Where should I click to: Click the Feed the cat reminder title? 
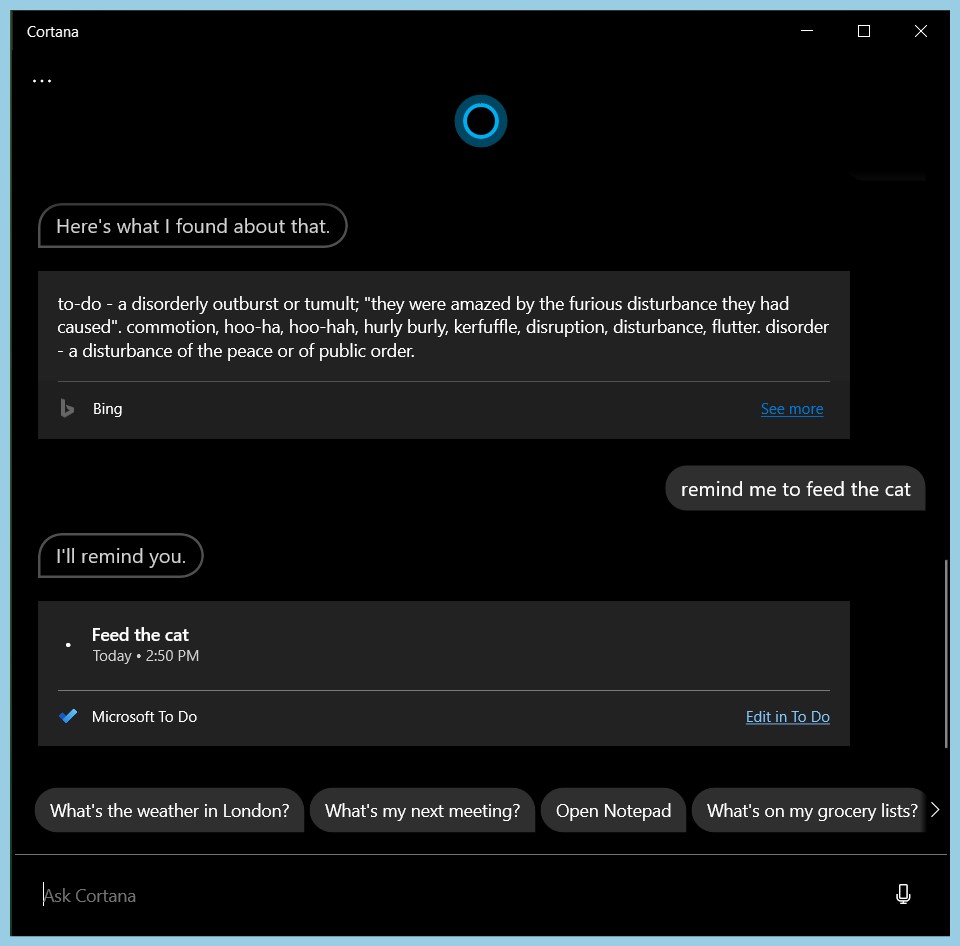click(140, 635)
